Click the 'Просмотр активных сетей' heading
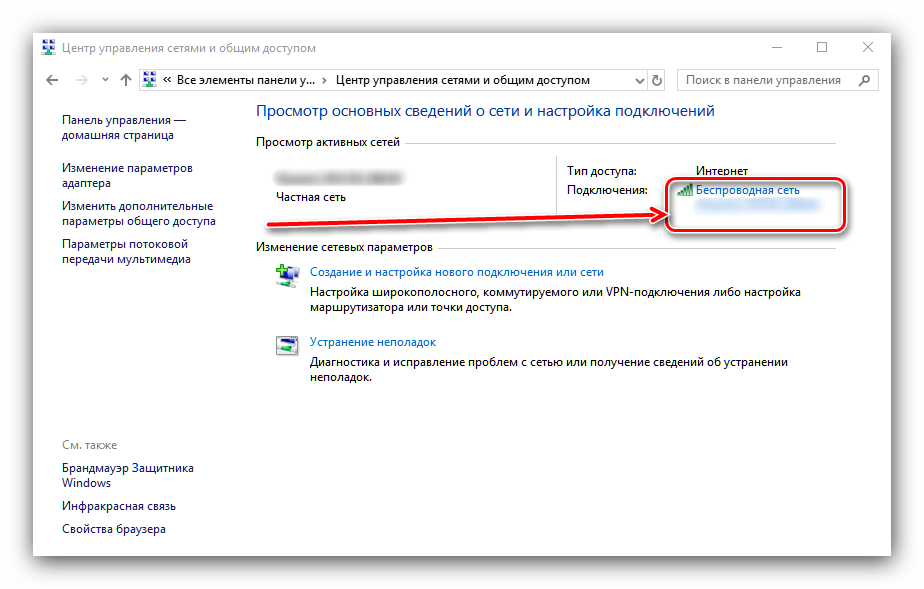Screen dimensions: 924x589 click(328, 142)
